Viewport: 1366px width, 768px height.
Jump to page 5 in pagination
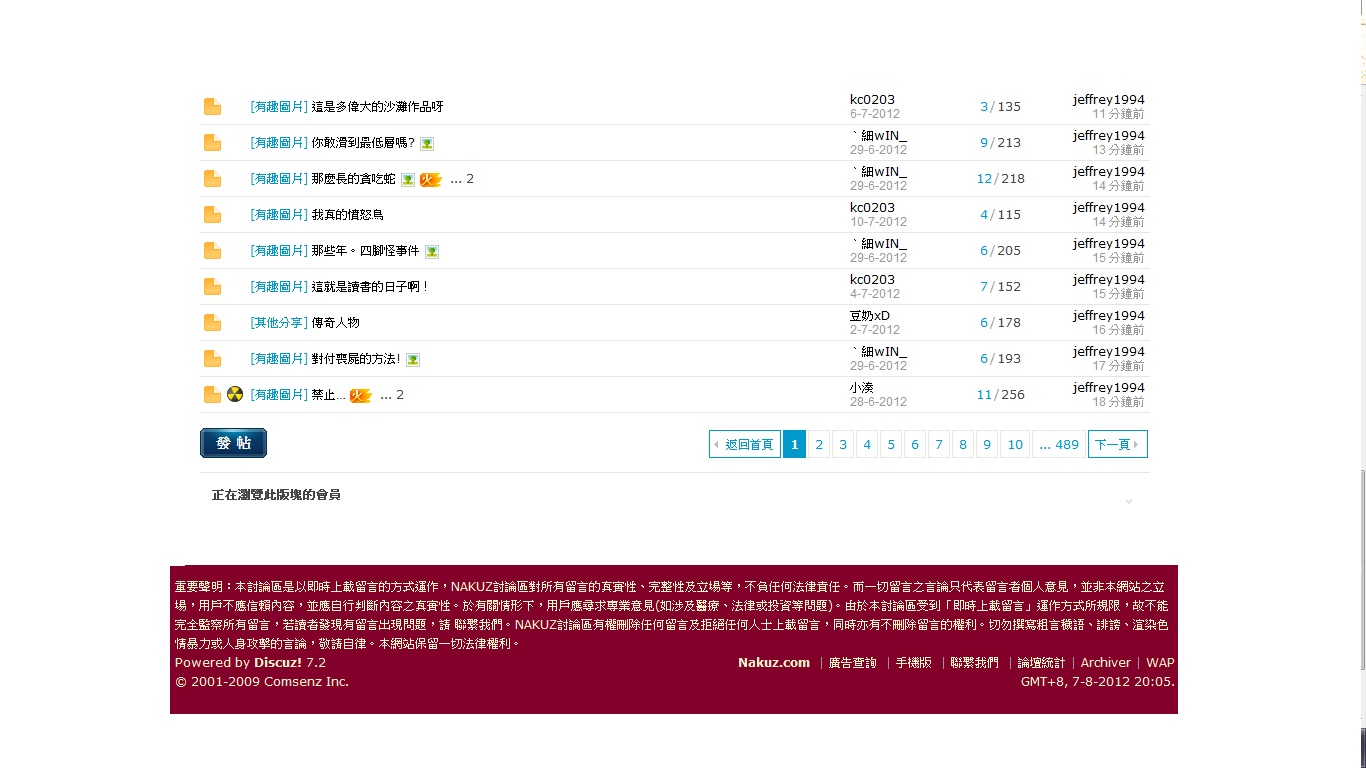890,445
